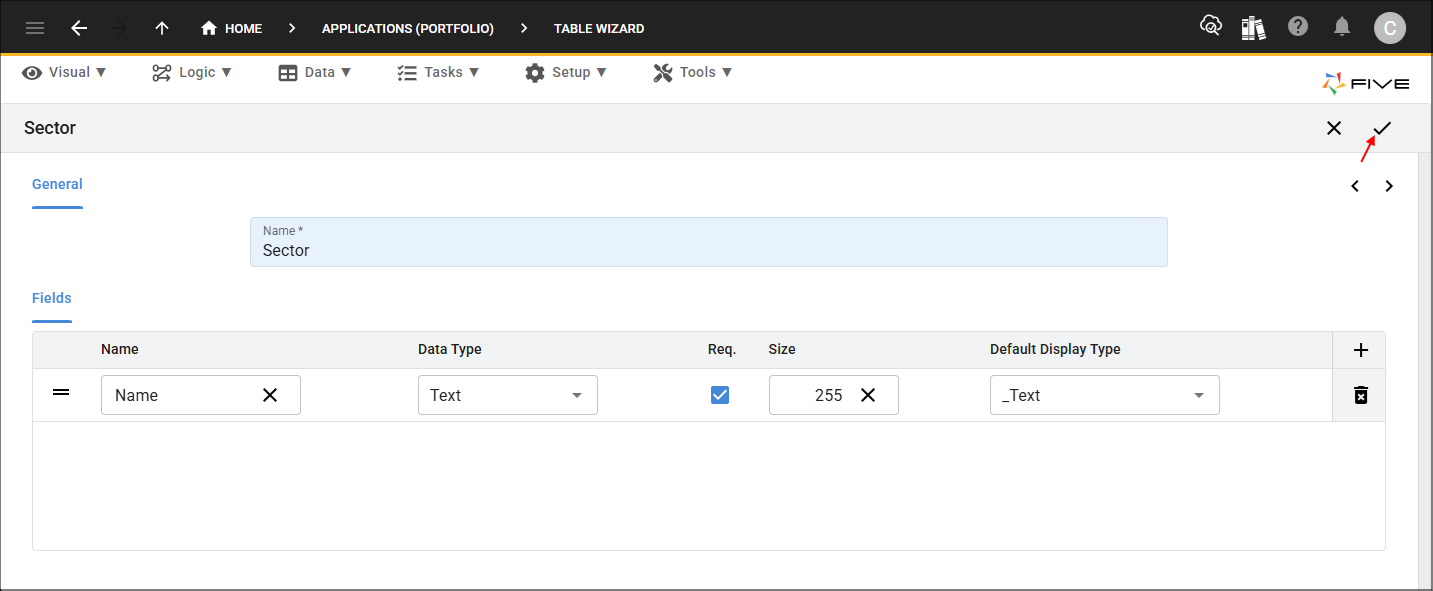The width and height of the screenshot is (1433, 591).
Task: Expand the Default Display Type _Text dropdown
Action: pos(1105,395)
